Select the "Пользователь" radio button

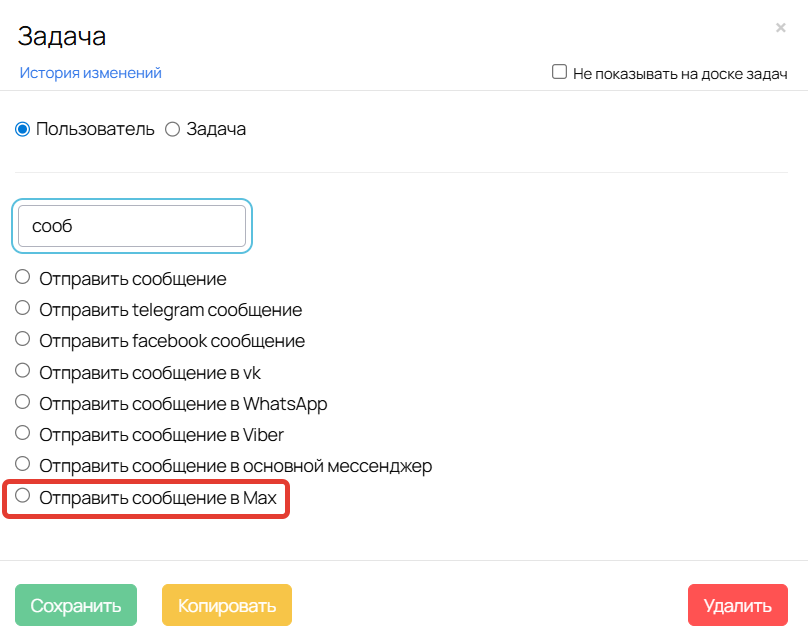[x=23, y=128]
